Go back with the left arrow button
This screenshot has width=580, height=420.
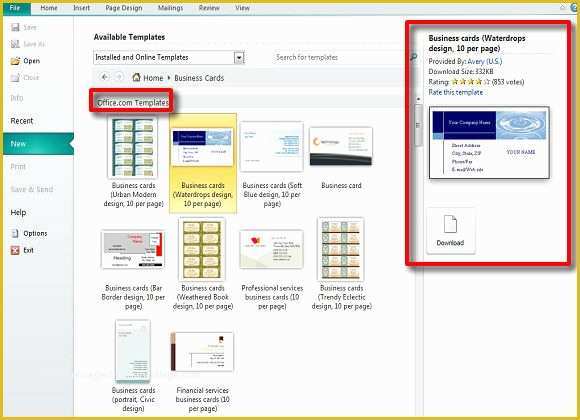(x=105, y=77)
